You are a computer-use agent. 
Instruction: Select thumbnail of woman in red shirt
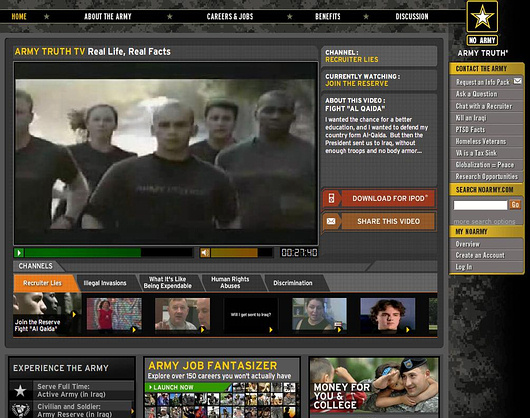pyautogui.click(x=114, y=314)
